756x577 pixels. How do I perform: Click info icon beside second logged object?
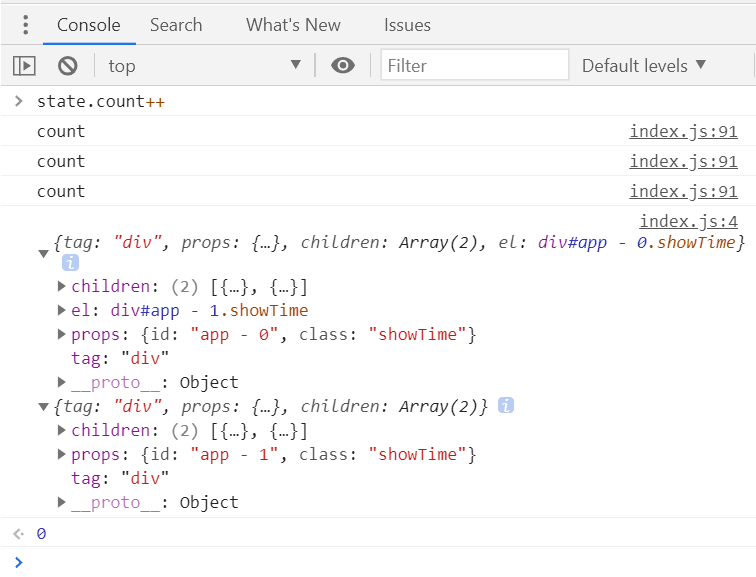[x=506, y=405]
